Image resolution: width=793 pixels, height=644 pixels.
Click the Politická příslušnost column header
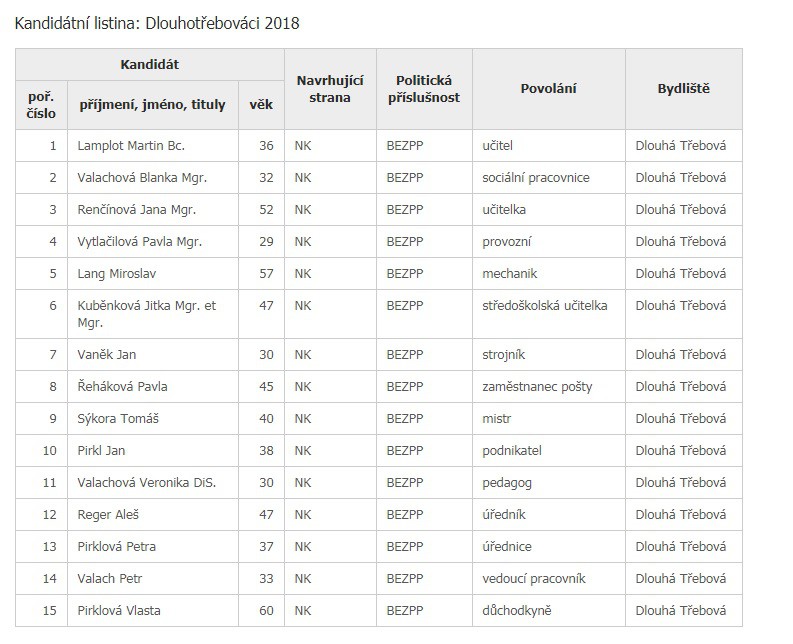(x=424, y=89)
